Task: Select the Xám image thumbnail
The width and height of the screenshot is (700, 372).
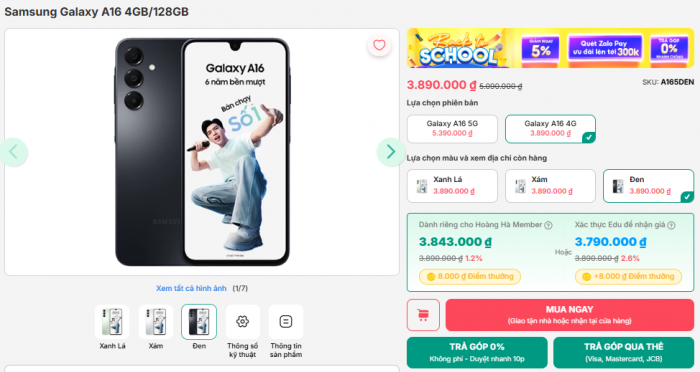Action: [156, 322]
